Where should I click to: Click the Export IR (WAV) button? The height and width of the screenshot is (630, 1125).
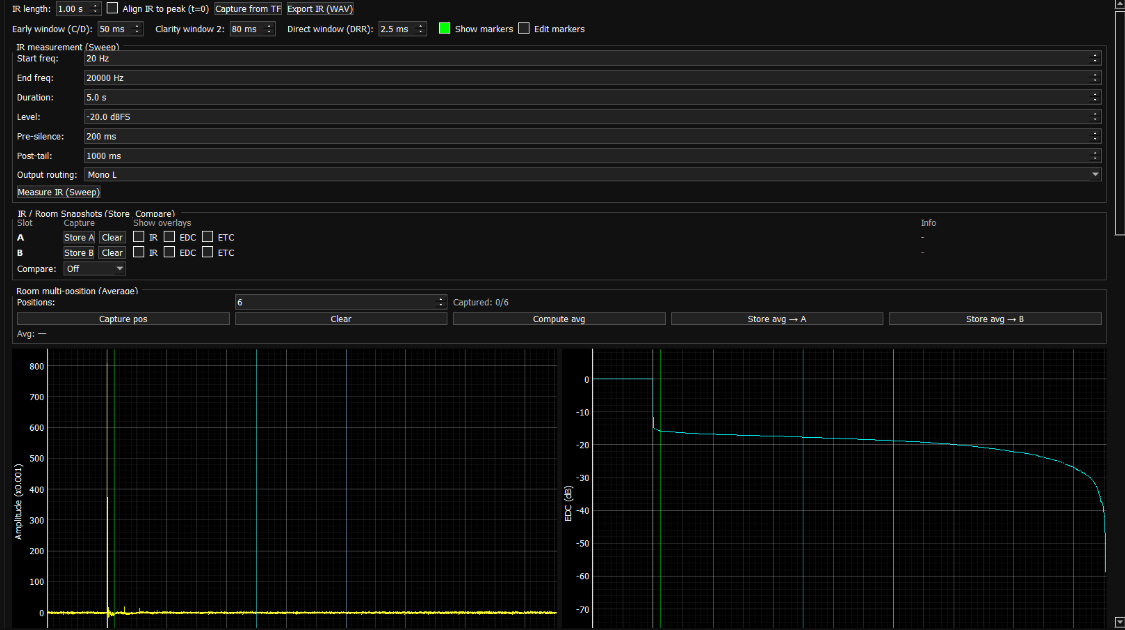[x=320, y=8]
